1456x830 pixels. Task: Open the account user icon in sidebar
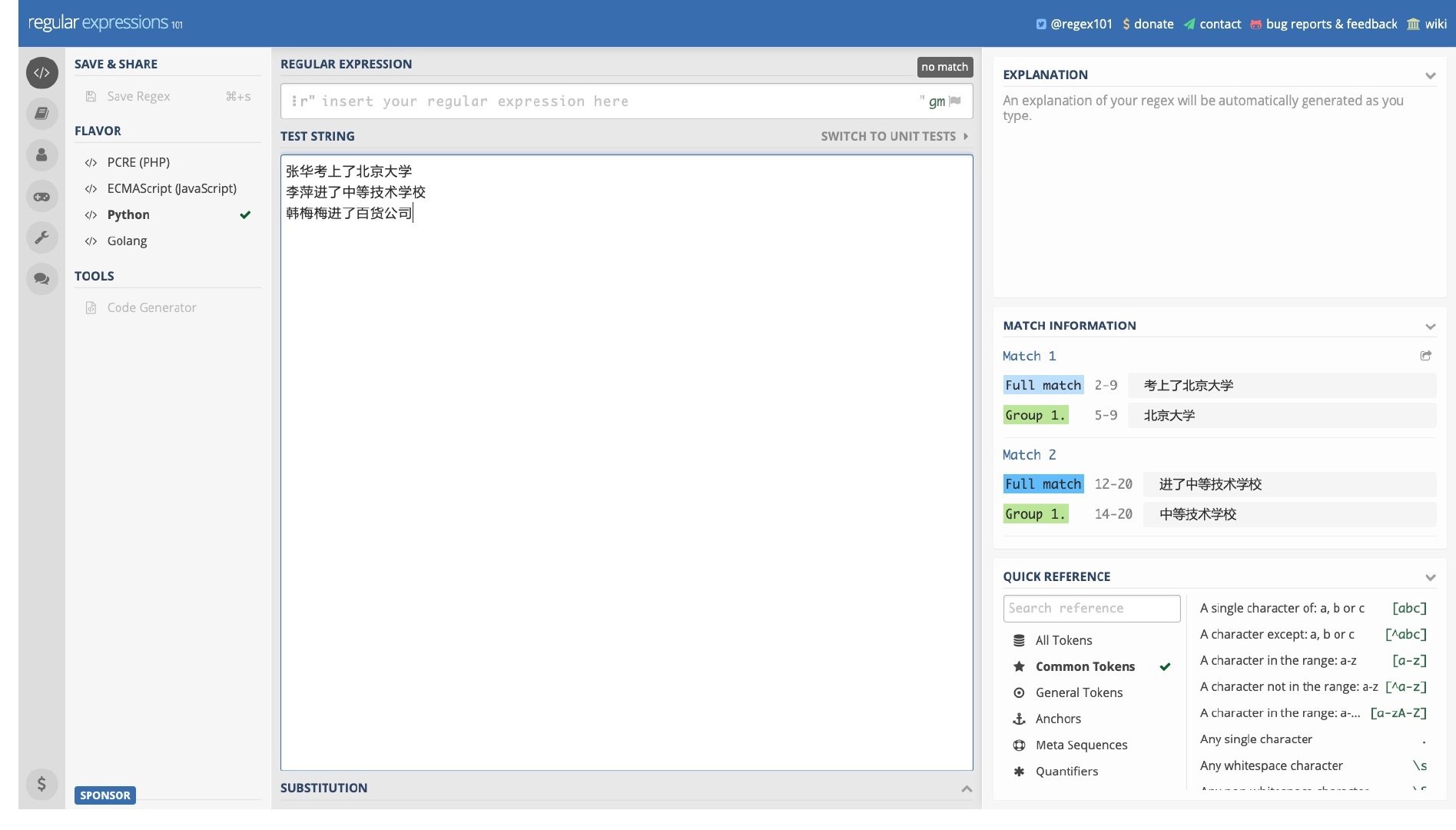tap(41, 155)
